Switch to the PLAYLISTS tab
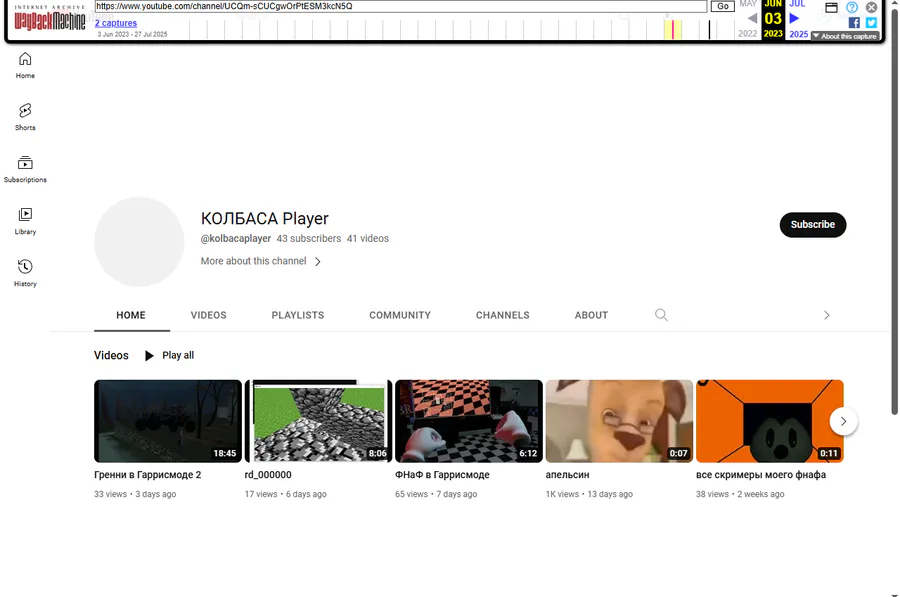900x597 pixels. 298,315
